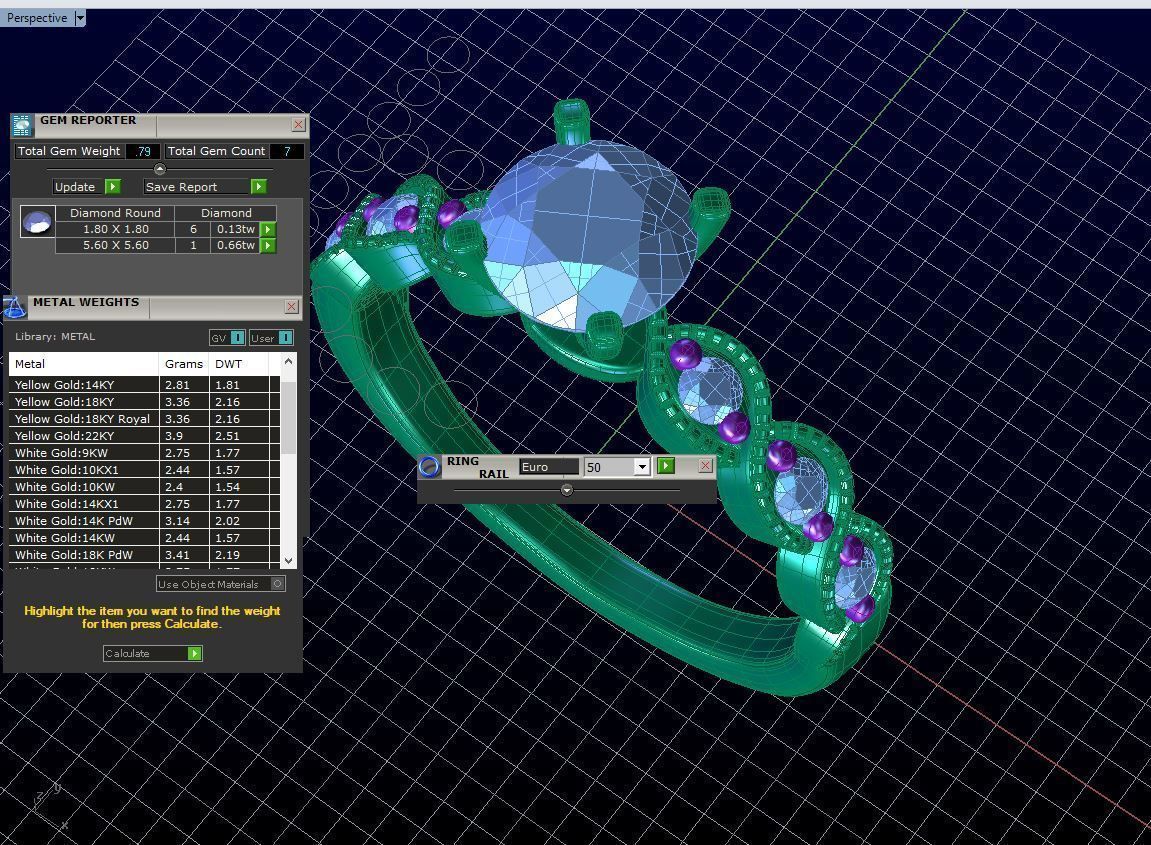Click the Diamond Round header cell
The height and width of the screenshot is (845, 1151).
pos(115,213)
